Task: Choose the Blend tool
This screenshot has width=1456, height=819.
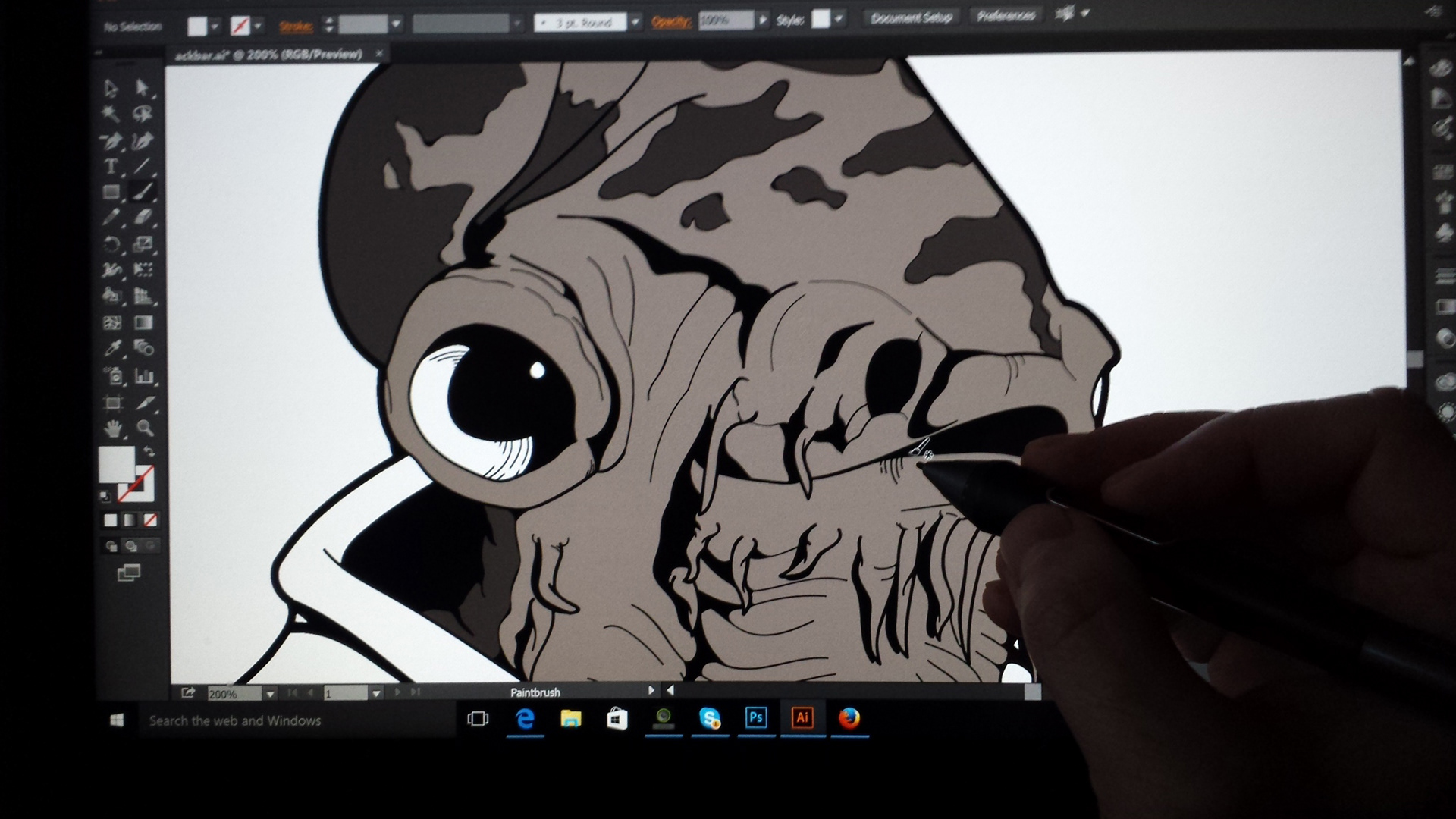Action: [x=143, y=349]
